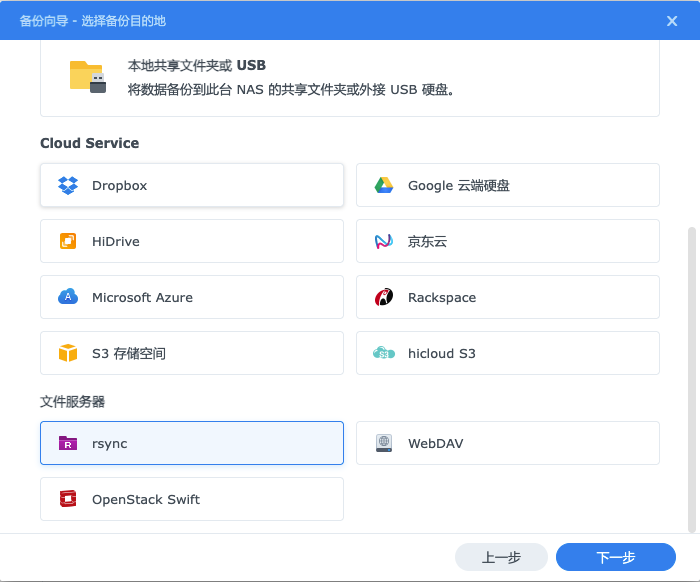The width and height of the screenshot is (700, 582).
Task: Click the Dropbox logo icon
Action: [x=68, y=185]
